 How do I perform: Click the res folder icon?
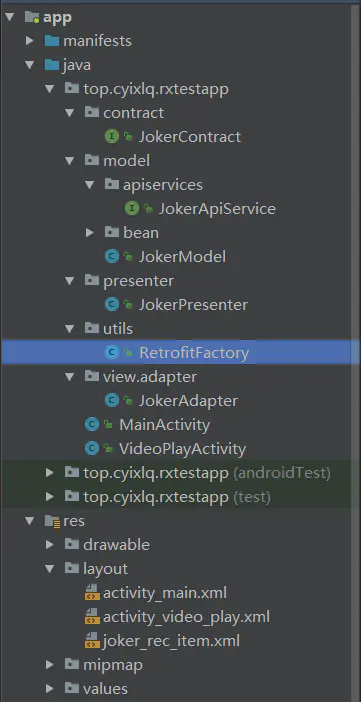coord(52,521)
